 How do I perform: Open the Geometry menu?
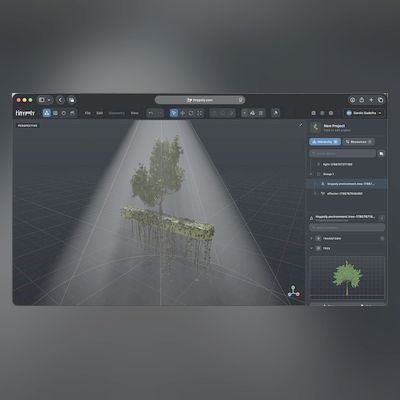117,113
